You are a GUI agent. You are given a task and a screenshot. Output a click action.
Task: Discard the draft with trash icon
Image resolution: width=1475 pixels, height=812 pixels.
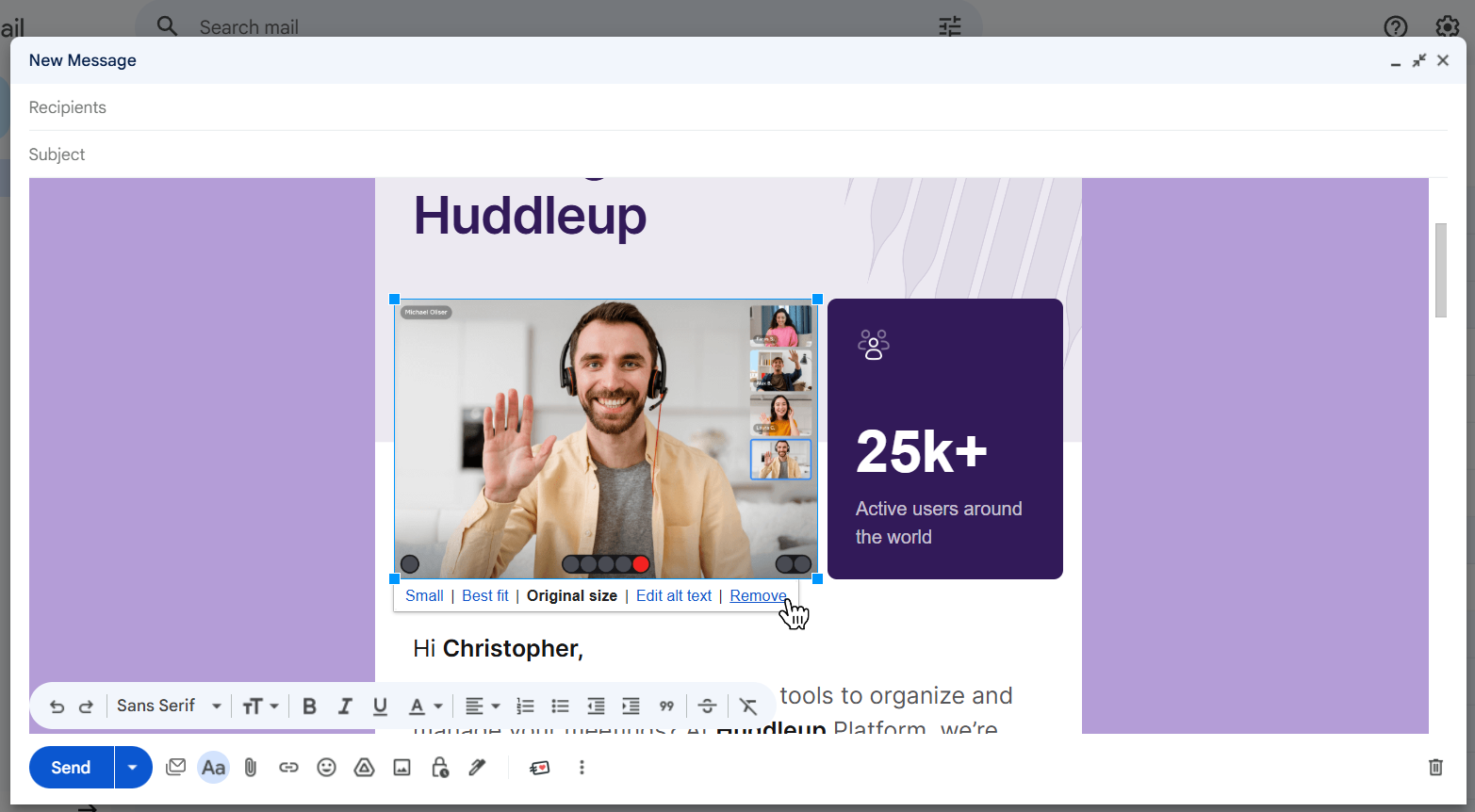[1435, 767]
